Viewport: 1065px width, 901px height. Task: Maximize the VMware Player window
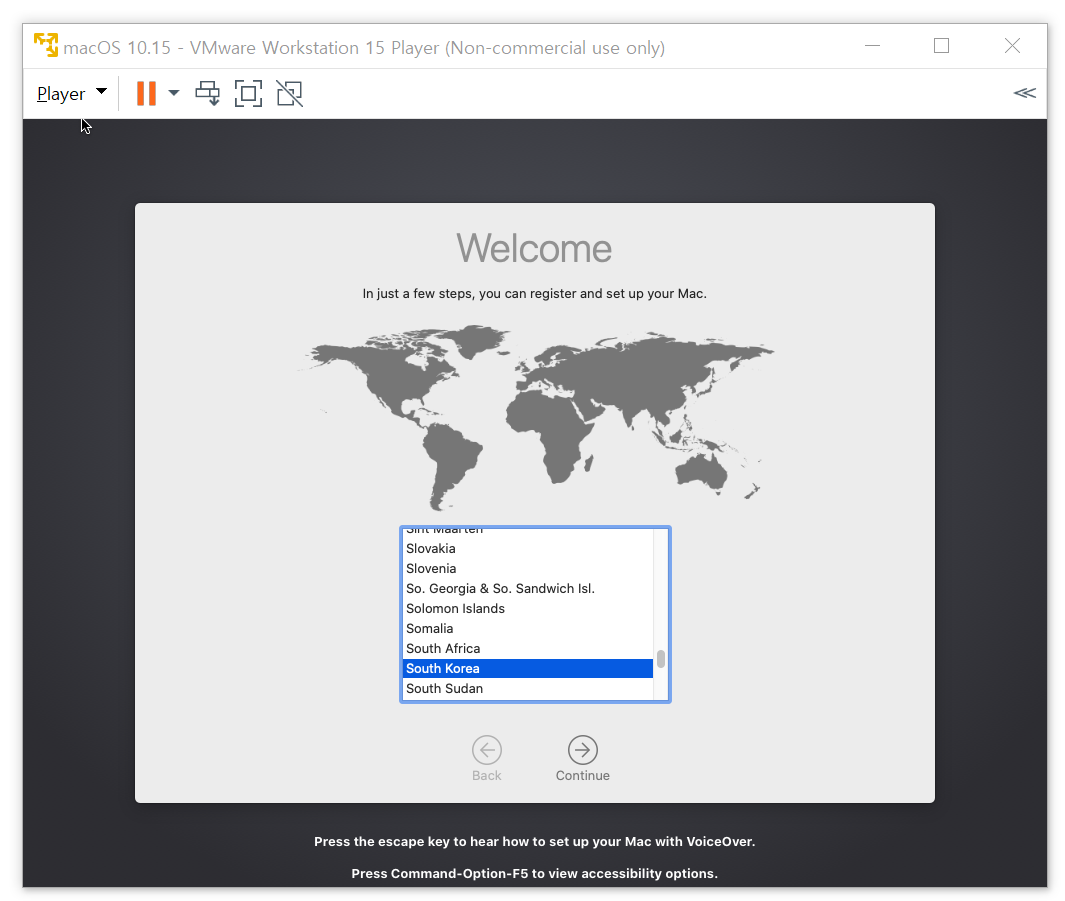(941, 46)
